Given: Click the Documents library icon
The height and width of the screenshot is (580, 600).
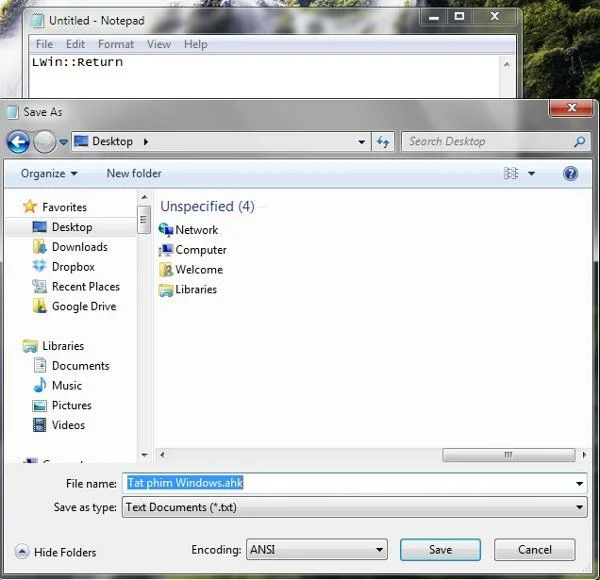Looking at the screenshot, I should click(40, 365).
